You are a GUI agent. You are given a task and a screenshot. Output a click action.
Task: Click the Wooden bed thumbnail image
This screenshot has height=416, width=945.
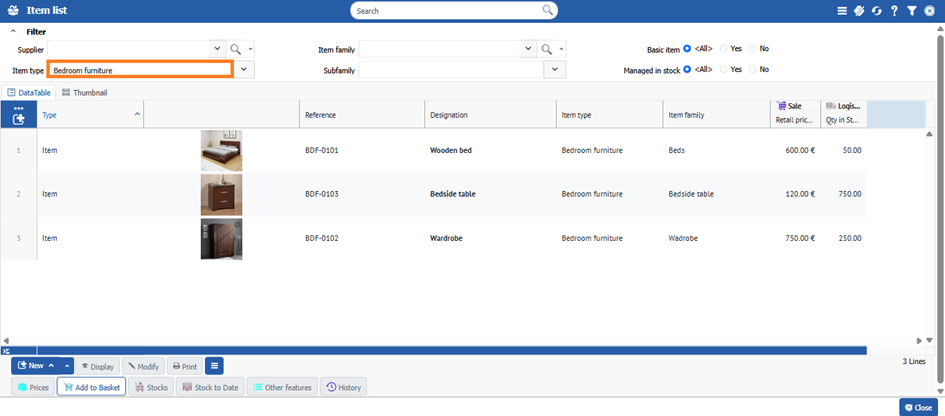point(221,151)
